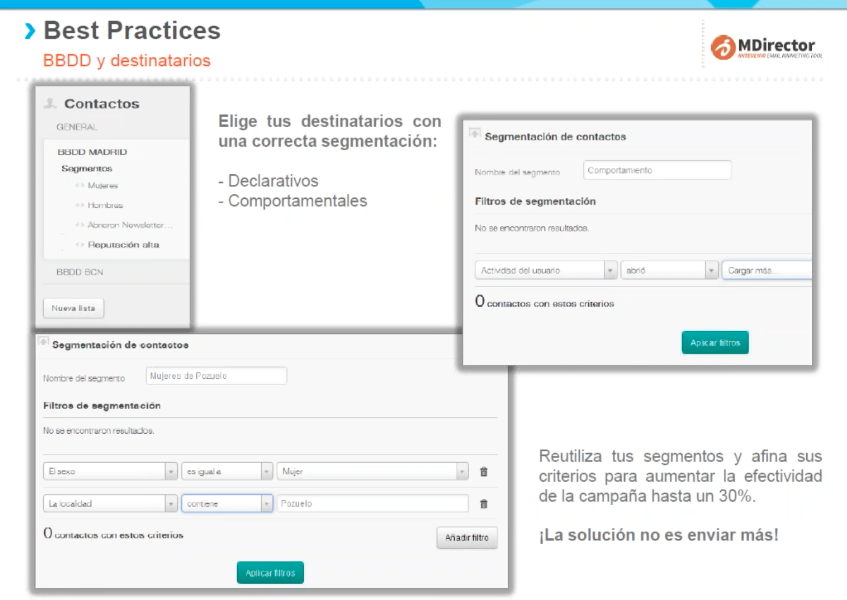Delete the 'El sexo' filter row
This screenshot has width=847, height=600.
click(x=484, y=471)
